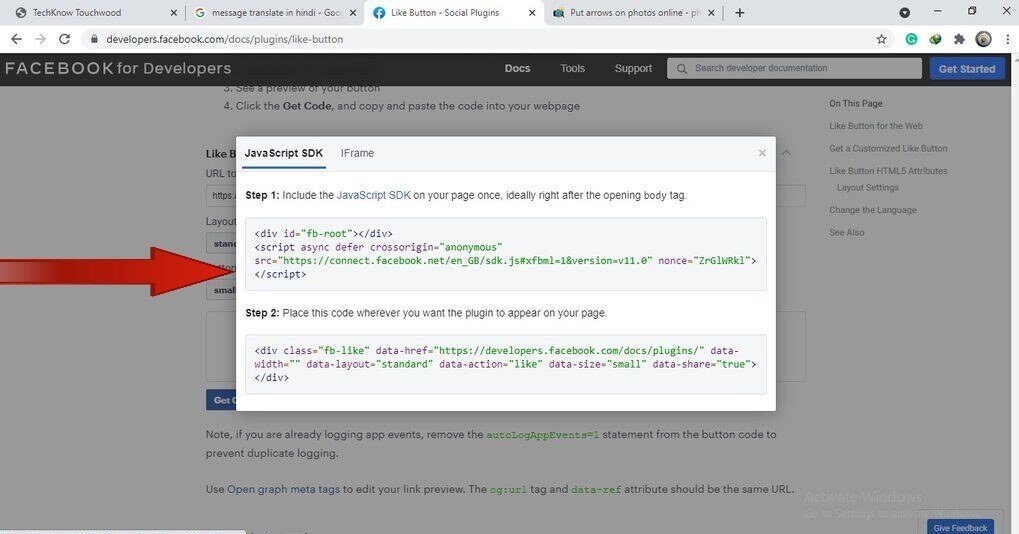This screenshot has width=1019, height=534.
Task: Open a new tab with the plus button
Action: coord(740,12)
